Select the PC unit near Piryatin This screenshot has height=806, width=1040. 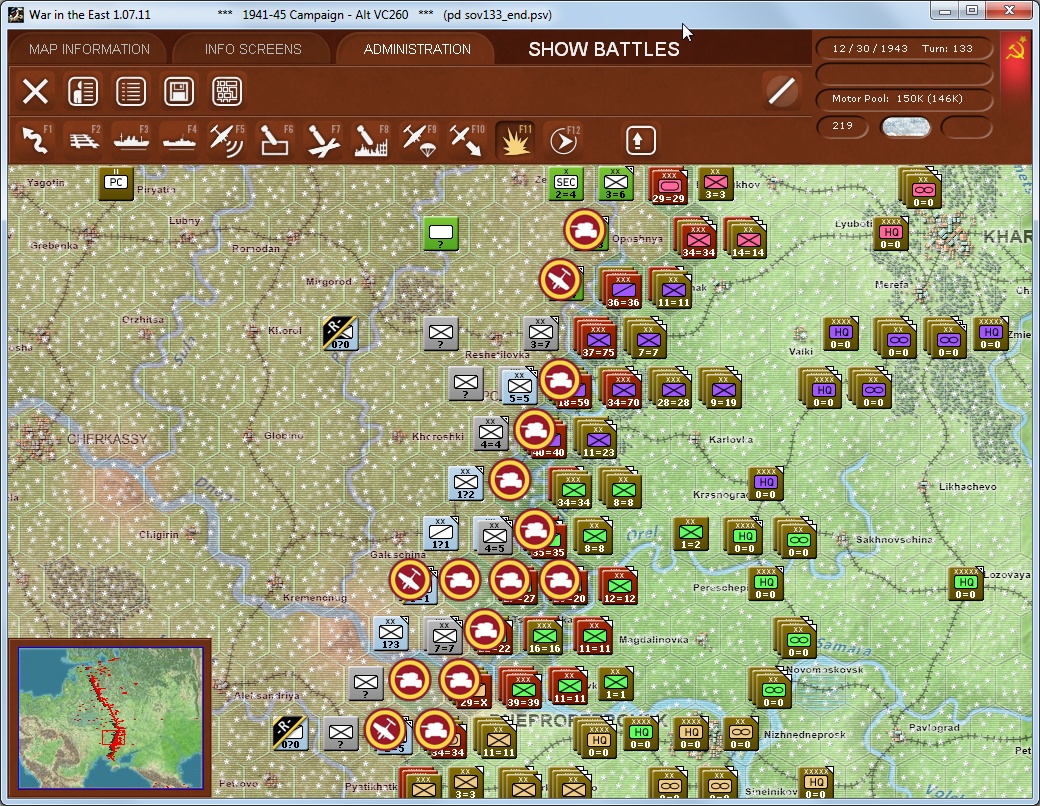coord(115,183)
